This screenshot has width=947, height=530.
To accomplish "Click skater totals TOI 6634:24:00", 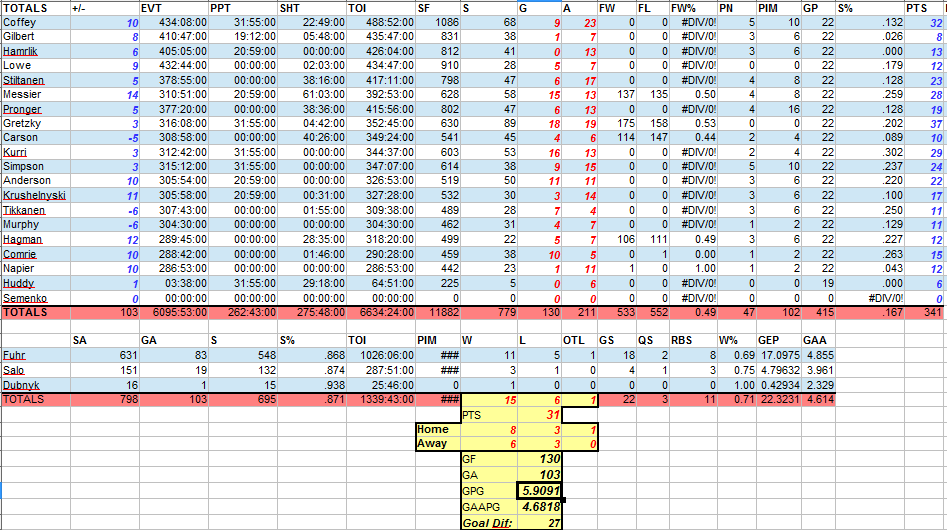I will [380, 313].
